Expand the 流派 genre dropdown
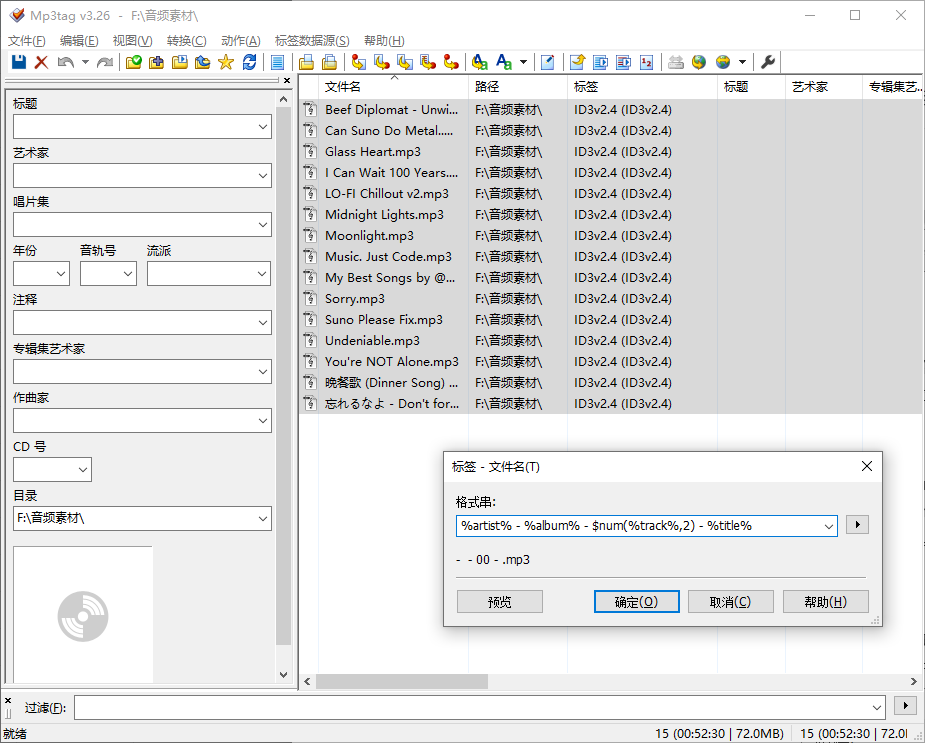 pos(262,274)
